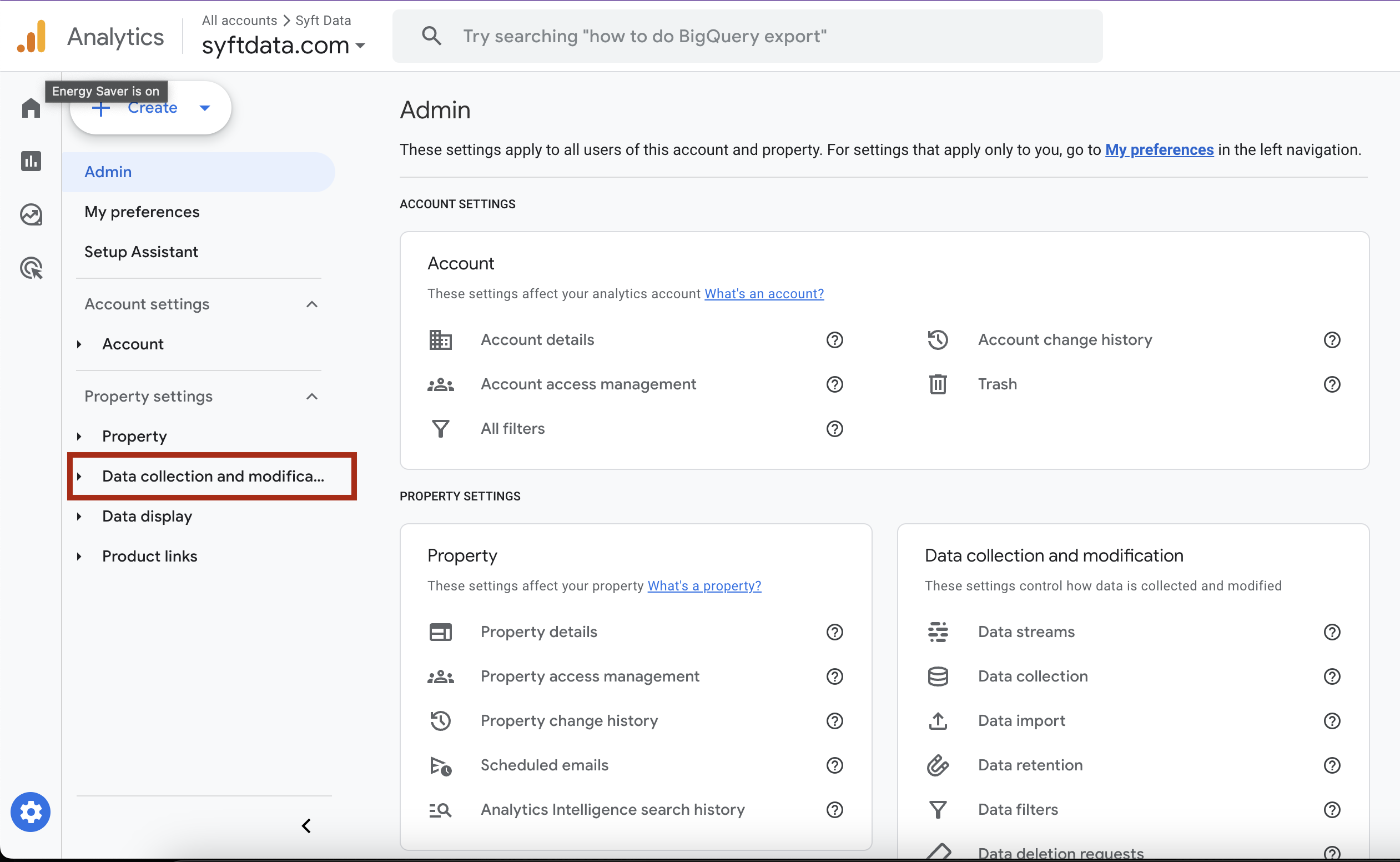Expand Data collection and modification tree item

[79, 476]
